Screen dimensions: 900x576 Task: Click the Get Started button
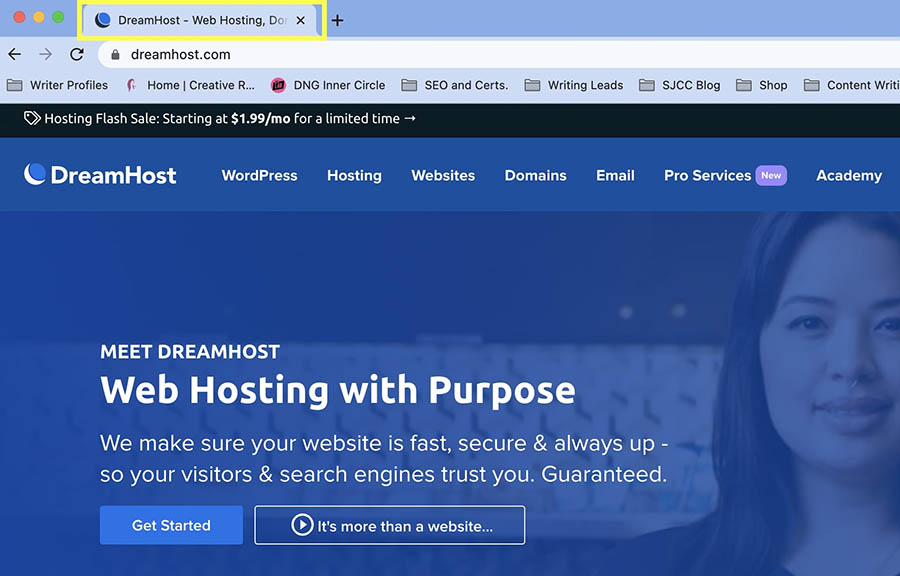[x=171, y=525]
